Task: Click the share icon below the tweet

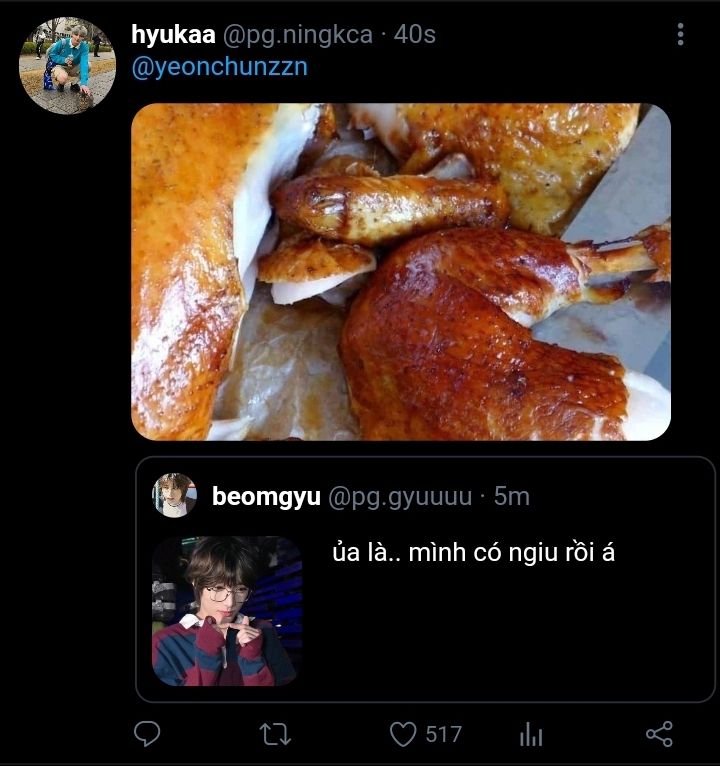Action: 659,735
